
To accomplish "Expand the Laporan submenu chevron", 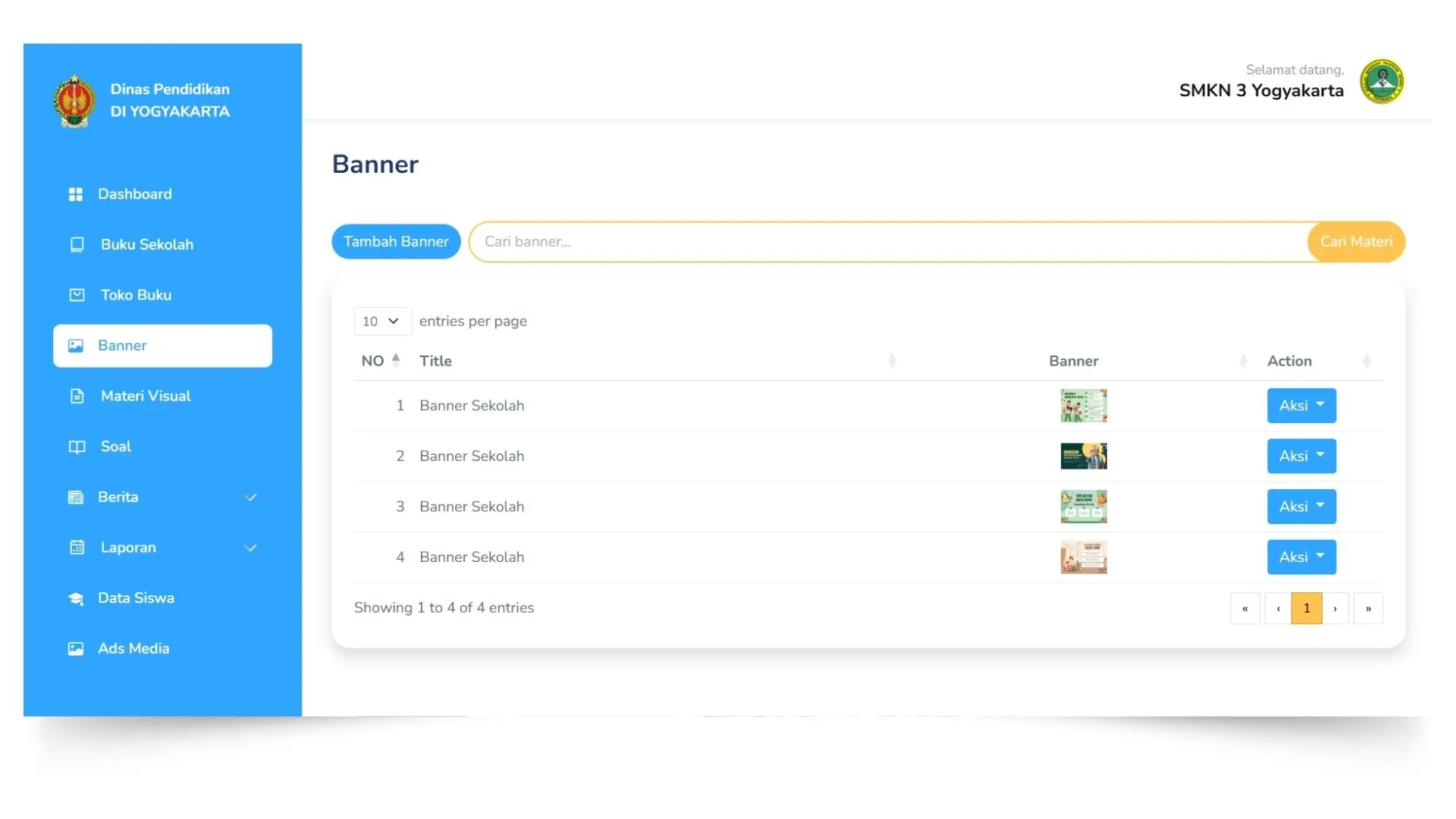I will pyautogui.click(x=250, y=548).
